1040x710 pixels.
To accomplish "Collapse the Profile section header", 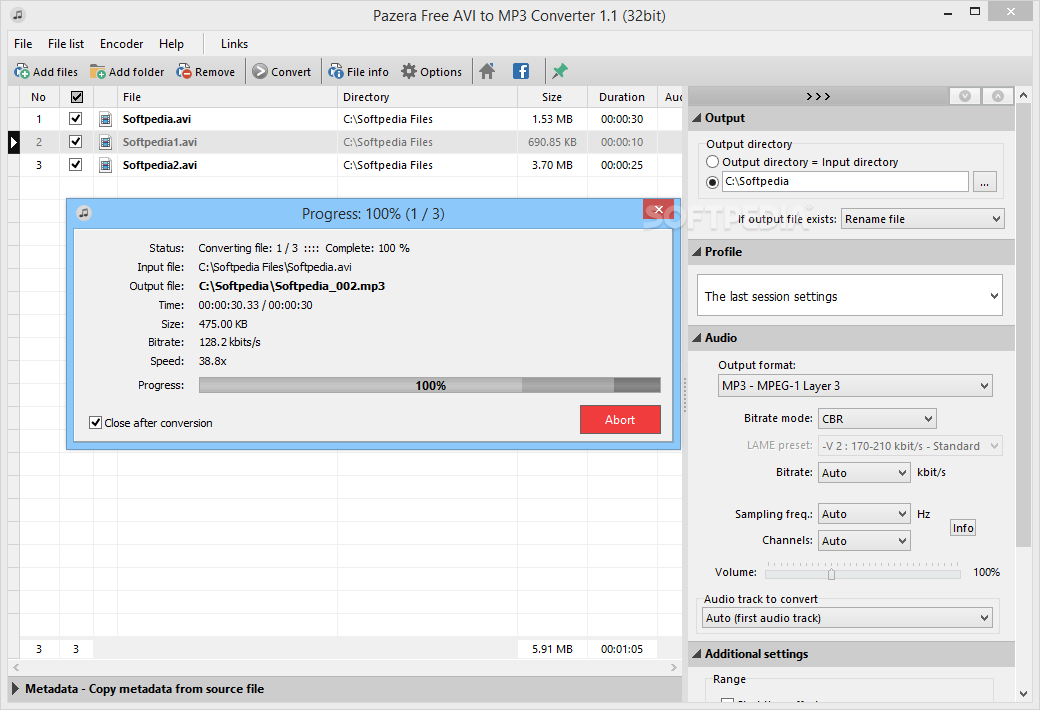I will tap(852, 252).
